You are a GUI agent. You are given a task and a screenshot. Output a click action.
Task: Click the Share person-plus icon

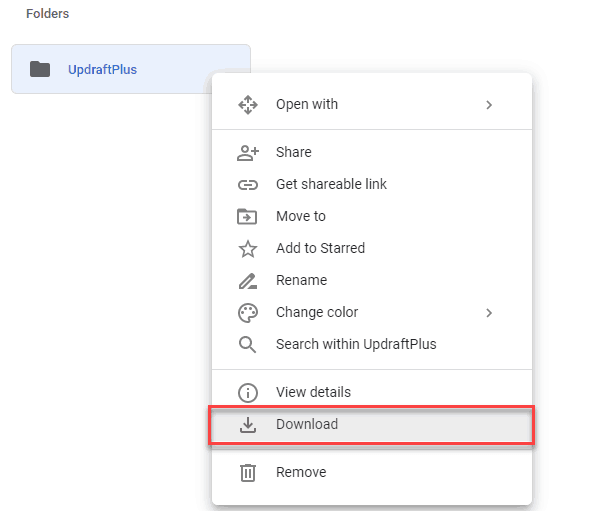point(248,153)
